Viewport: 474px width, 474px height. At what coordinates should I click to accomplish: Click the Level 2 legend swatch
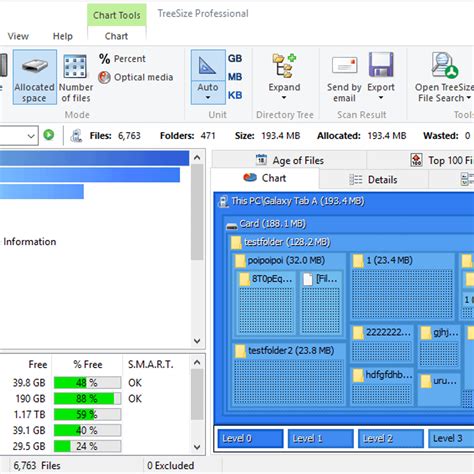click(391, 438)
